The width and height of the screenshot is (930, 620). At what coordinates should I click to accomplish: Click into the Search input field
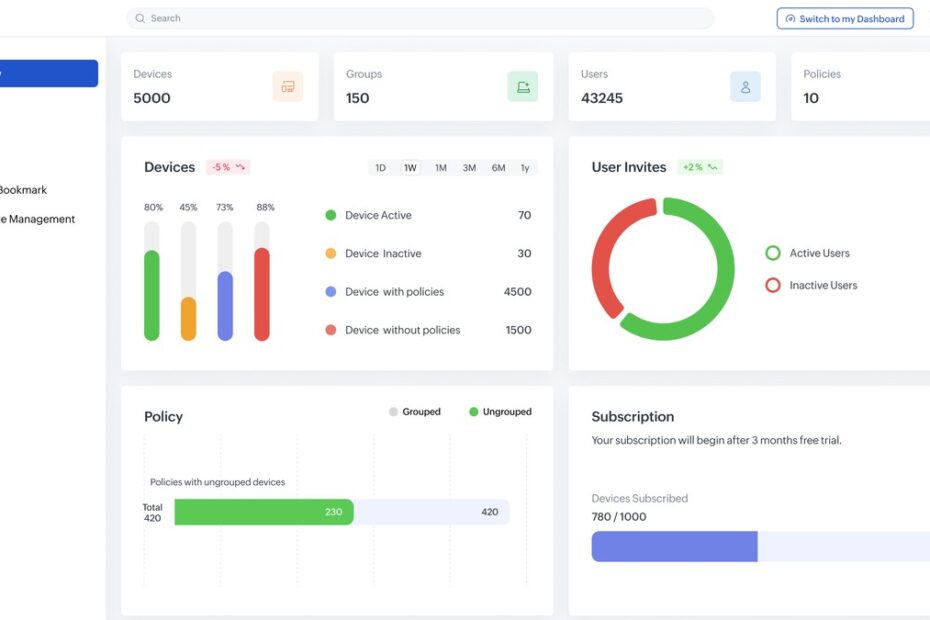420,18
